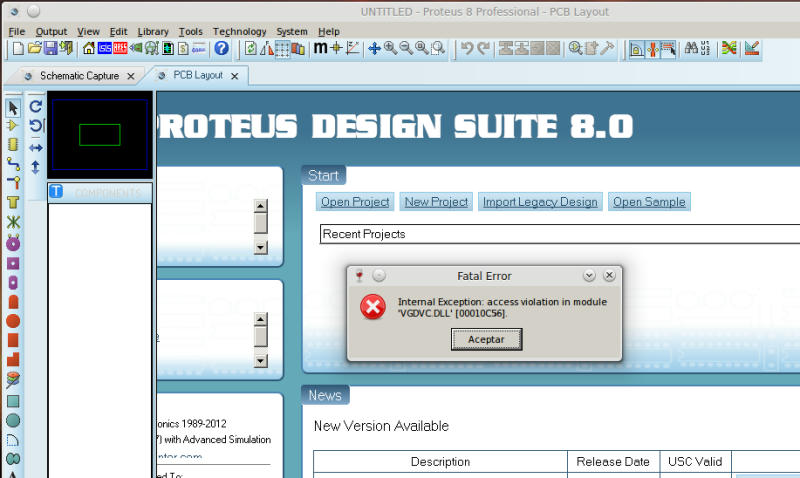Click the Zoom In magnifier icon
Viewport: 800px width, 478px height.
point(390,48)
